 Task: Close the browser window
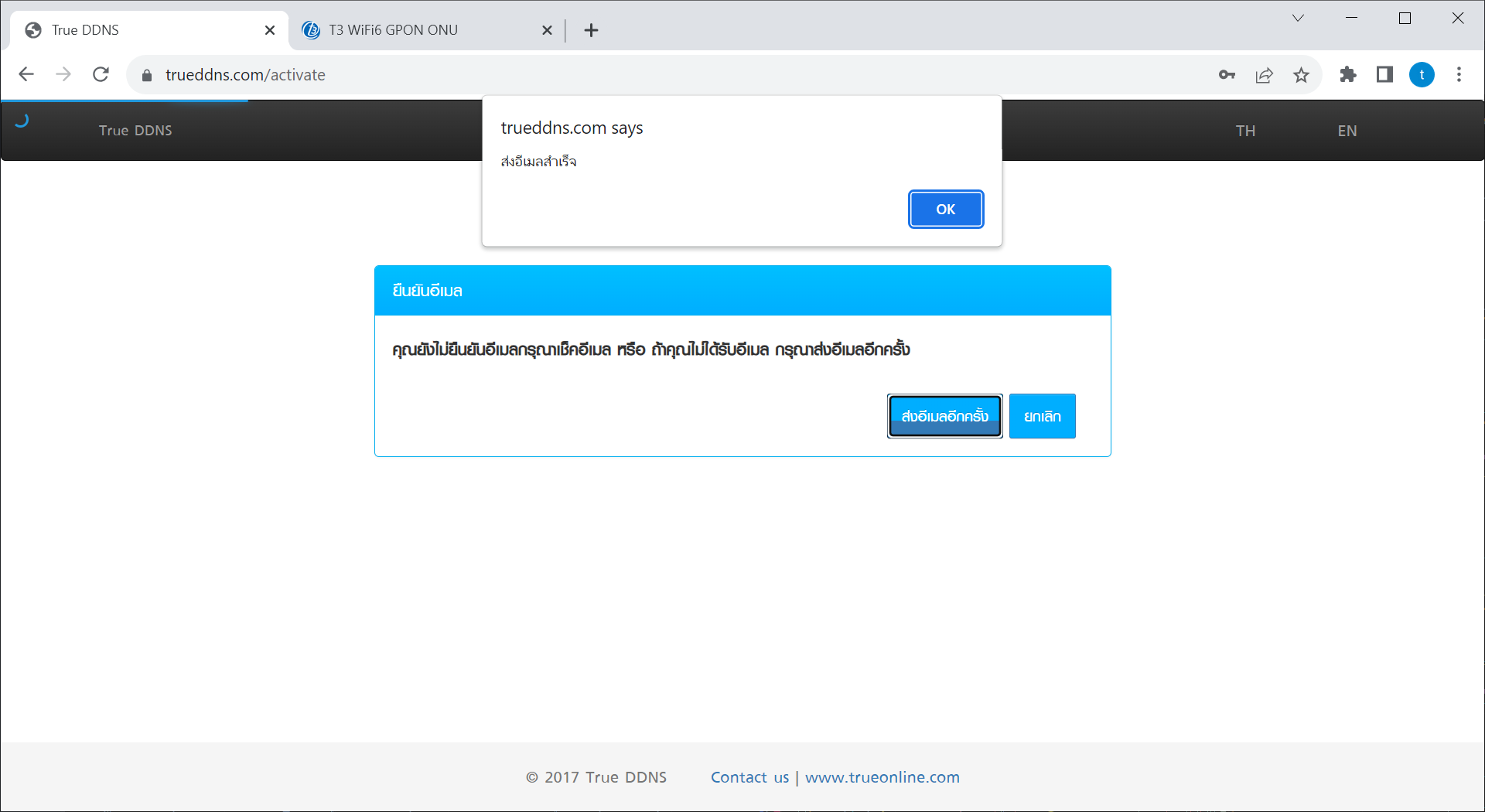(x=1458, y=18)
